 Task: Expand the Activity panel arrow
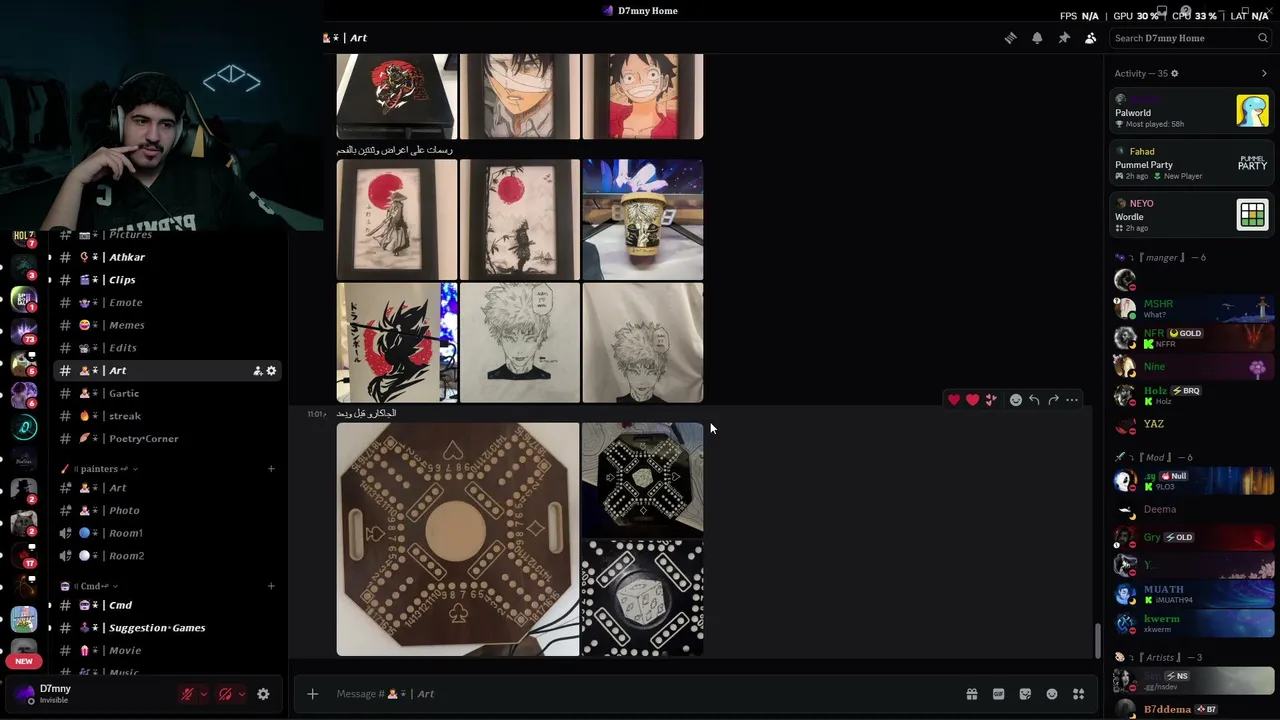(1264, 73)
